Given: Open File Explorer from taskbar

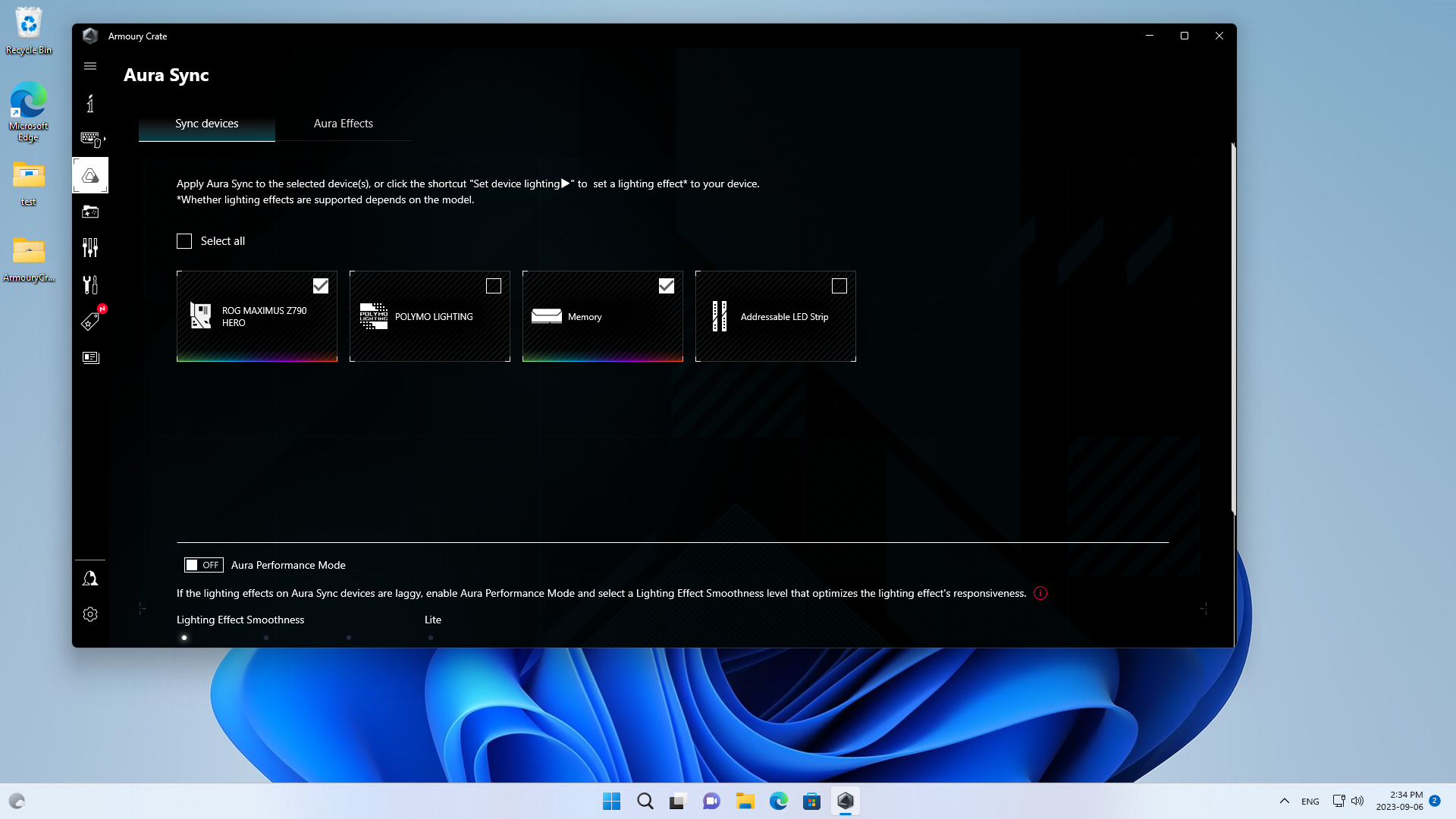Looking at the screenshot, I should coord(745,801).
